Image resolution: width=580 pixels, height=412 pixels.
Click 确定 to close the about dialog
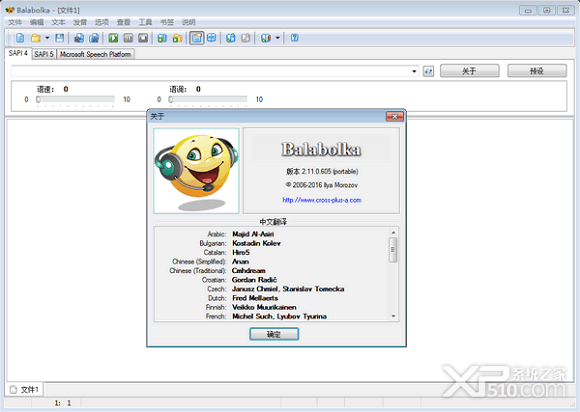pyautogui.click(x=274, y=334)
